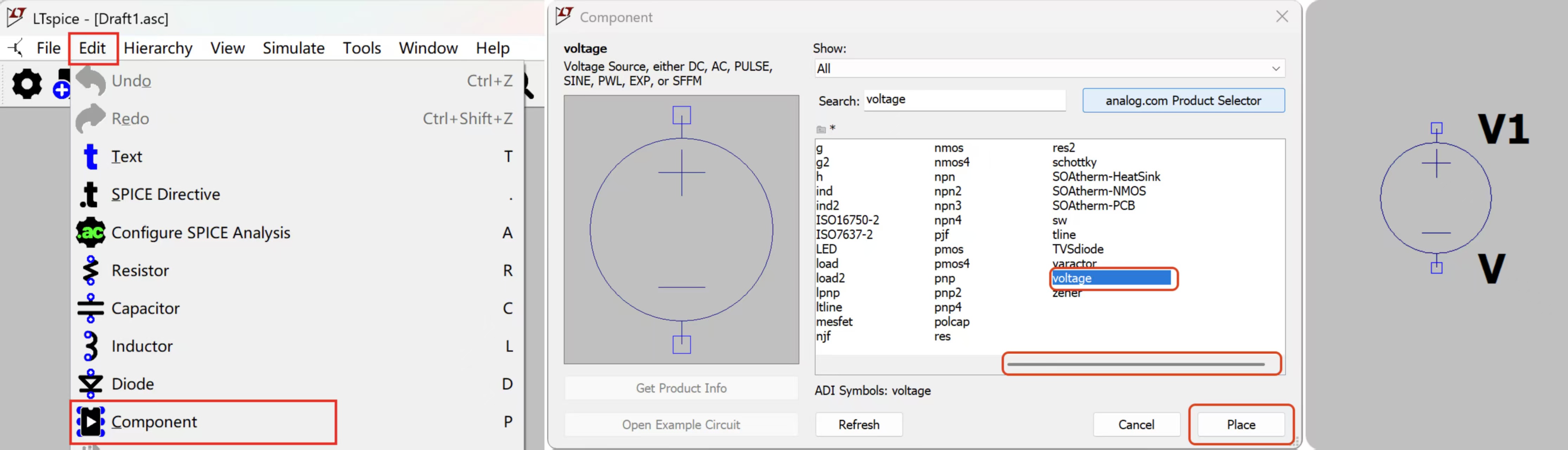The image size is (1568, 450).
Task: Select varactor in the symbol list
Action: 1075,264
